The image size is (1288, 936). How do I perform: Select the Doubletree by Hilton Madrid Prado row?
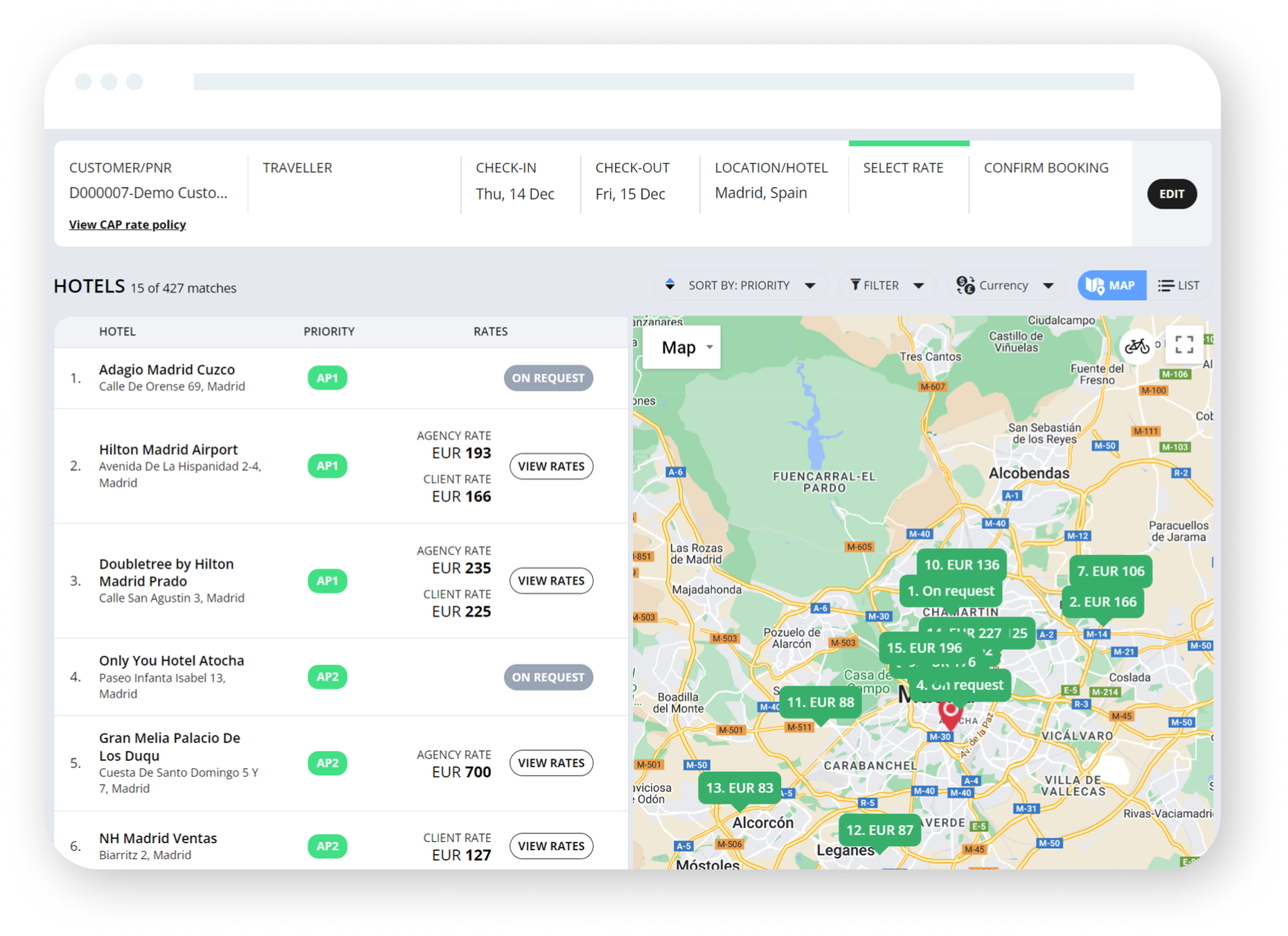(341, 581)
